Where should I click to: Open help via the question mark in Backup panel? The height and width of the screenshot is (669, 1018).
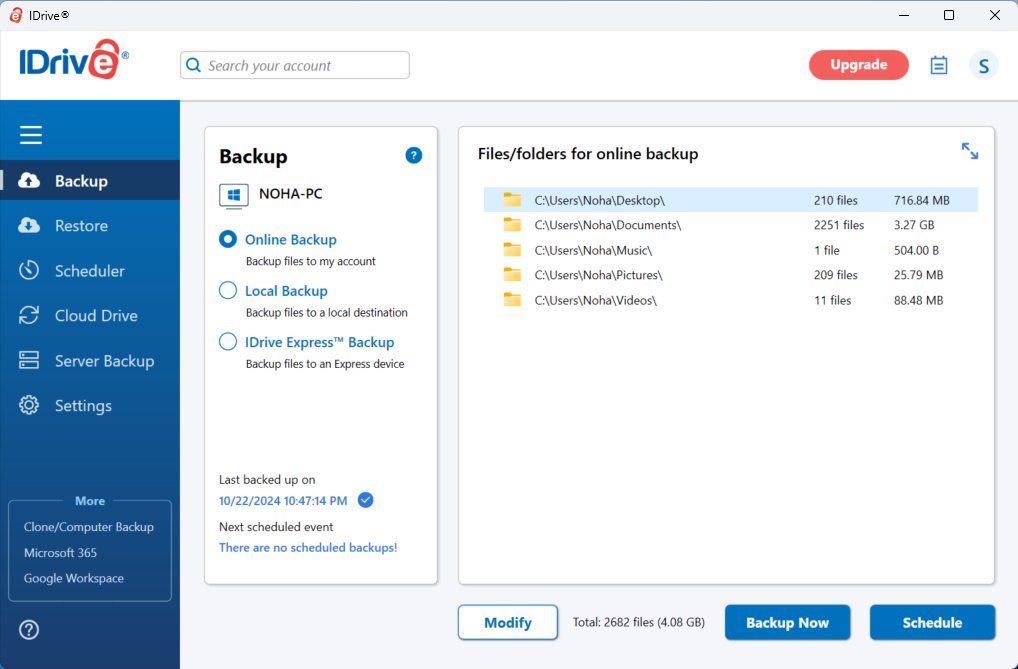(413, 155)
